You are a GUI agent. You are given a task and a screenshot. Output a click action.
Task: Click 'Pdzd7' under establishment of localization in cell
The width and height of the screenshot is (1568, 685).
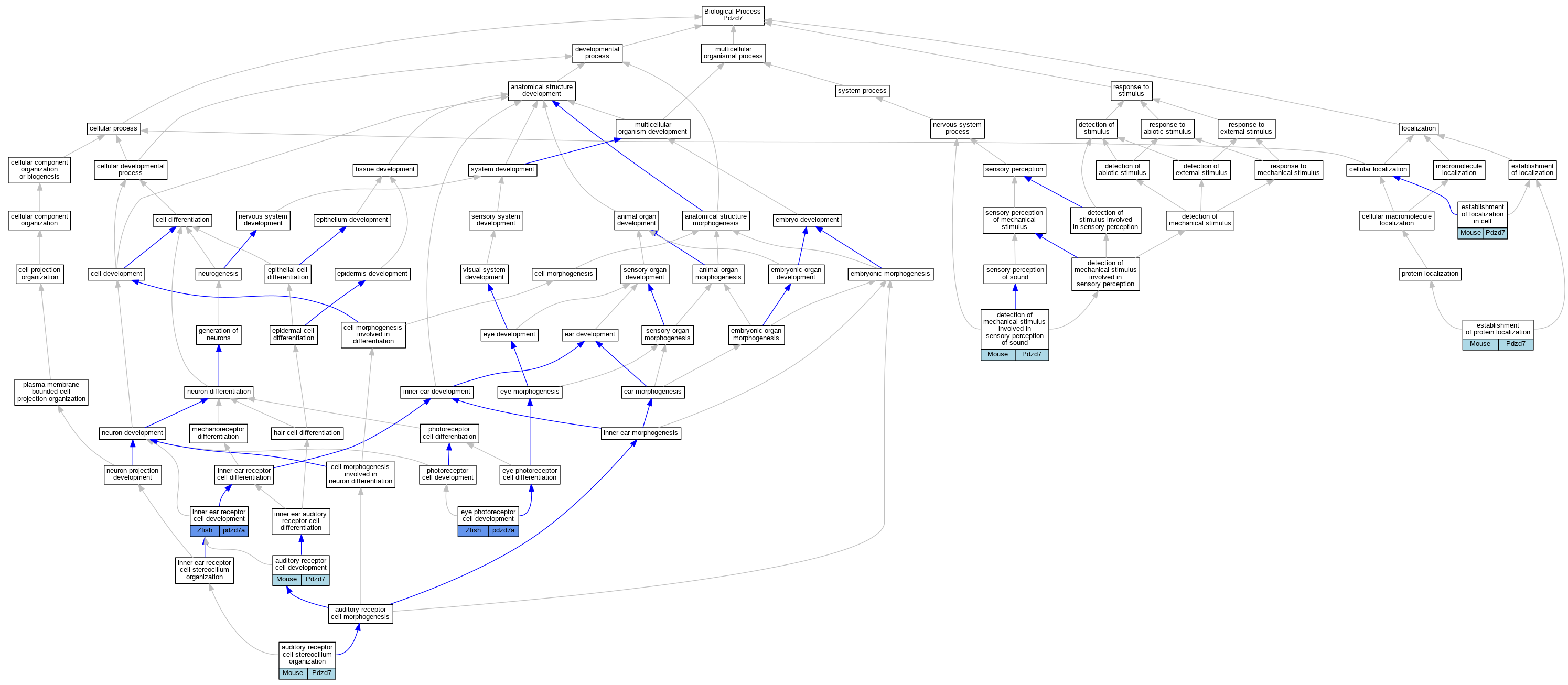pos(1495,233)
